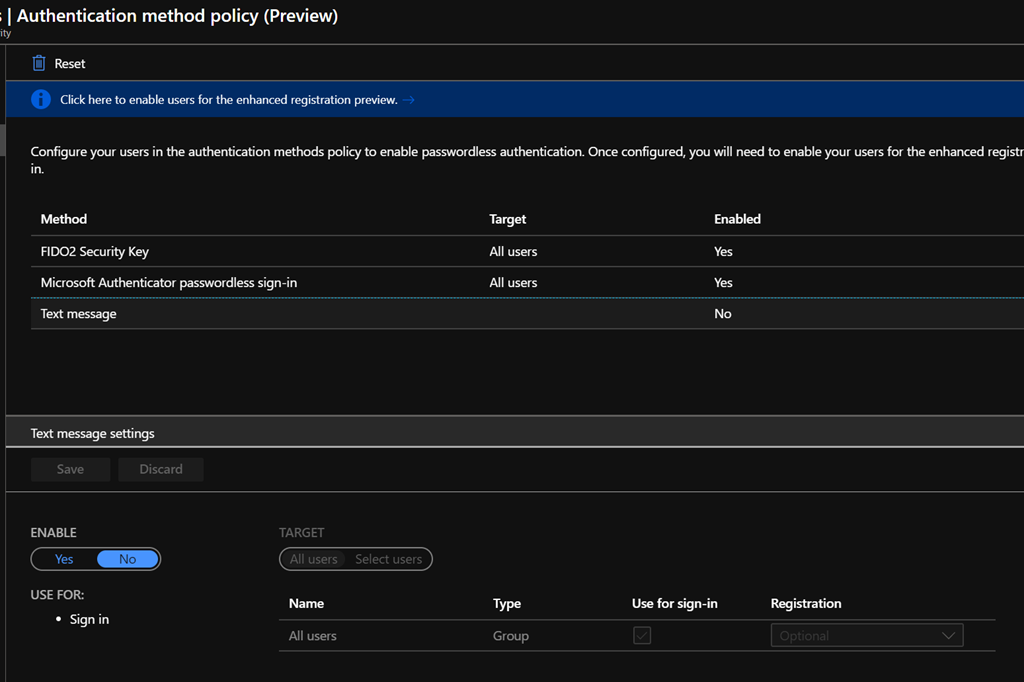Select Microsoft Authenticator passwordless sign-in row

click(x=168, y=283)
